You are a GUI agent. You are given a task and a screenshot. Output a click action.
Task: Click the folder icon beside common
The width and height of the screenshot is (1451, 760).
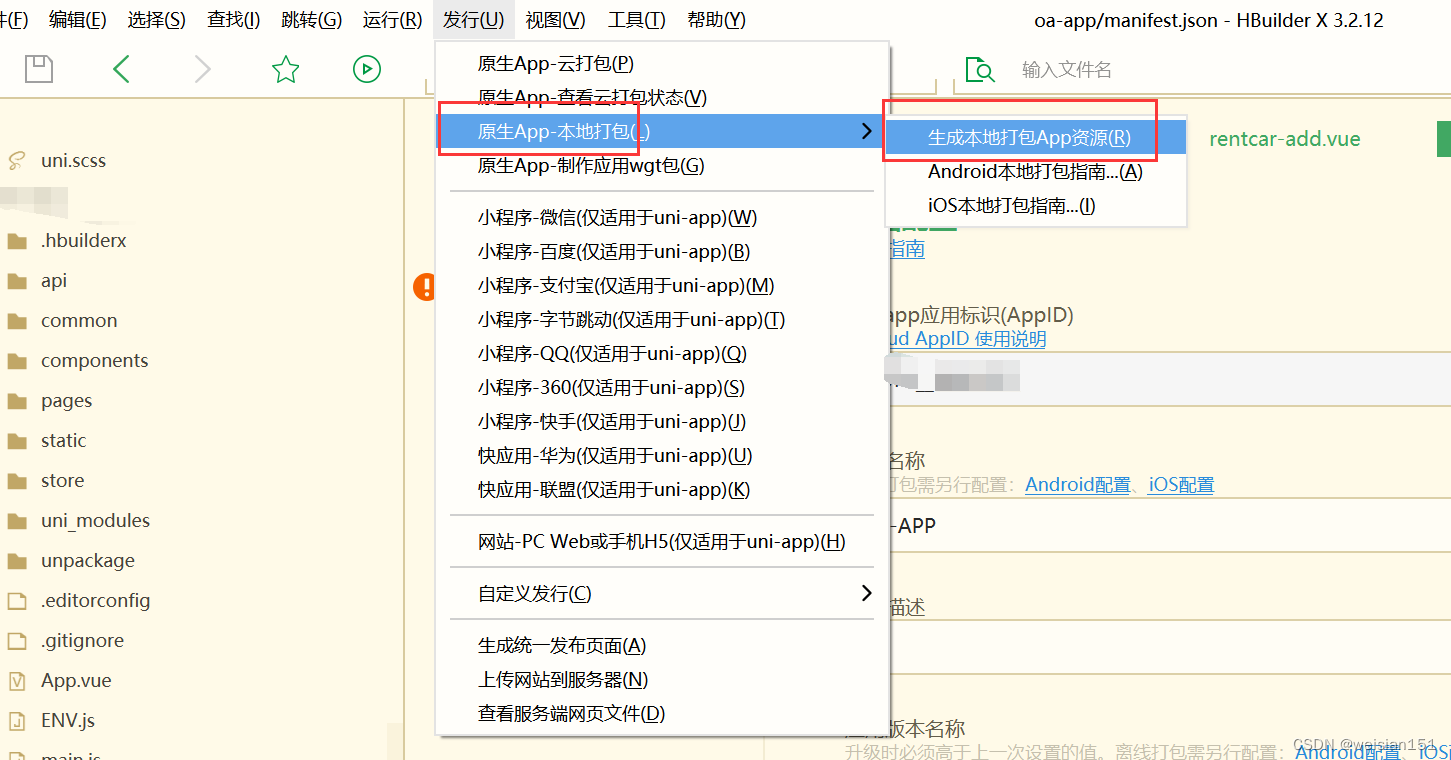17,321
